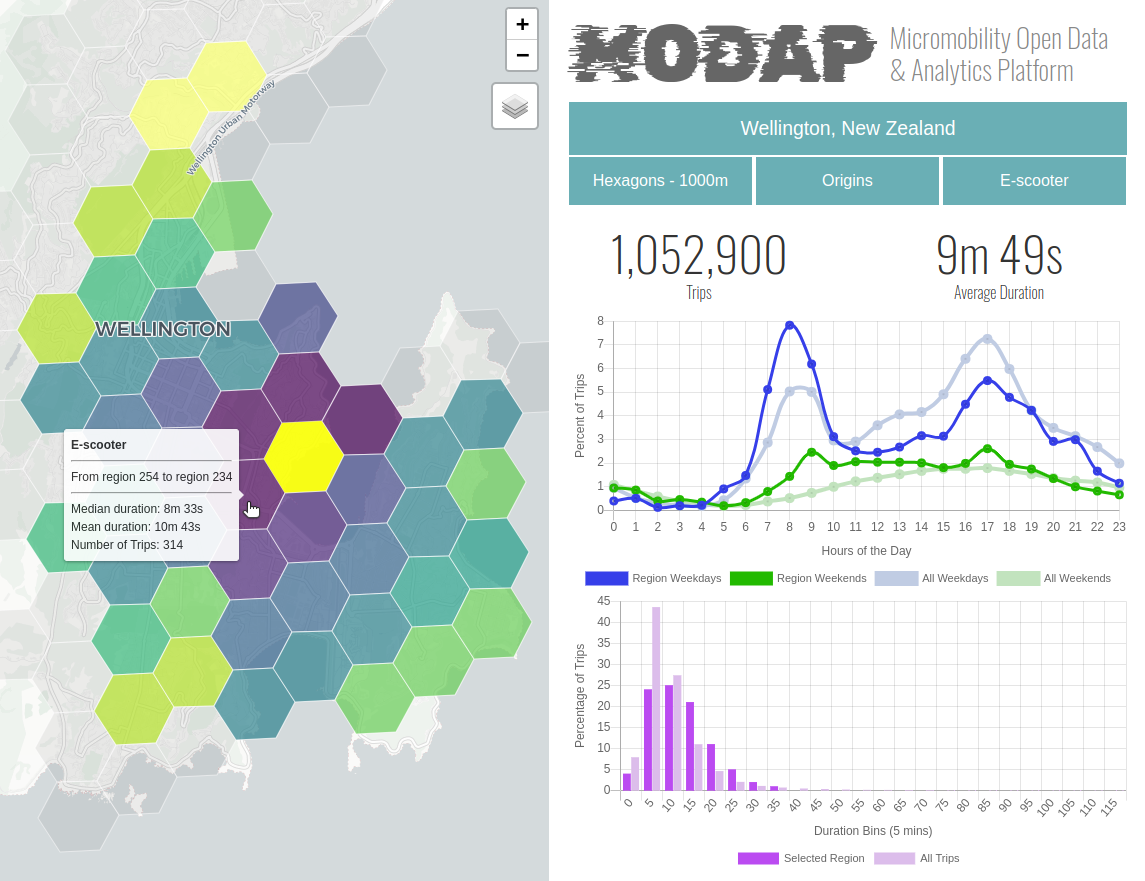Toggle Region Weekdays legend series

(653, 578)
